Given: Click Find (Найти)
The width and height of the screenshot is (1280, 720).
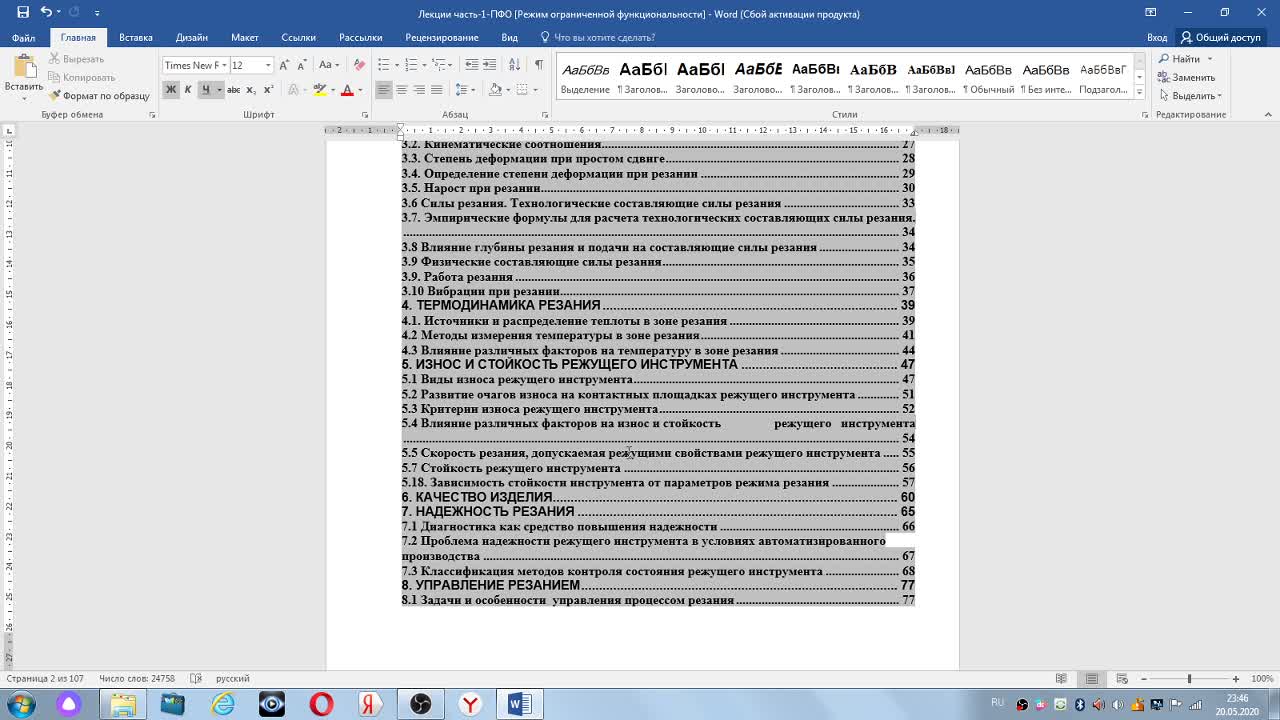Looking at the screenshot, I should click(x=1179, y=59).
